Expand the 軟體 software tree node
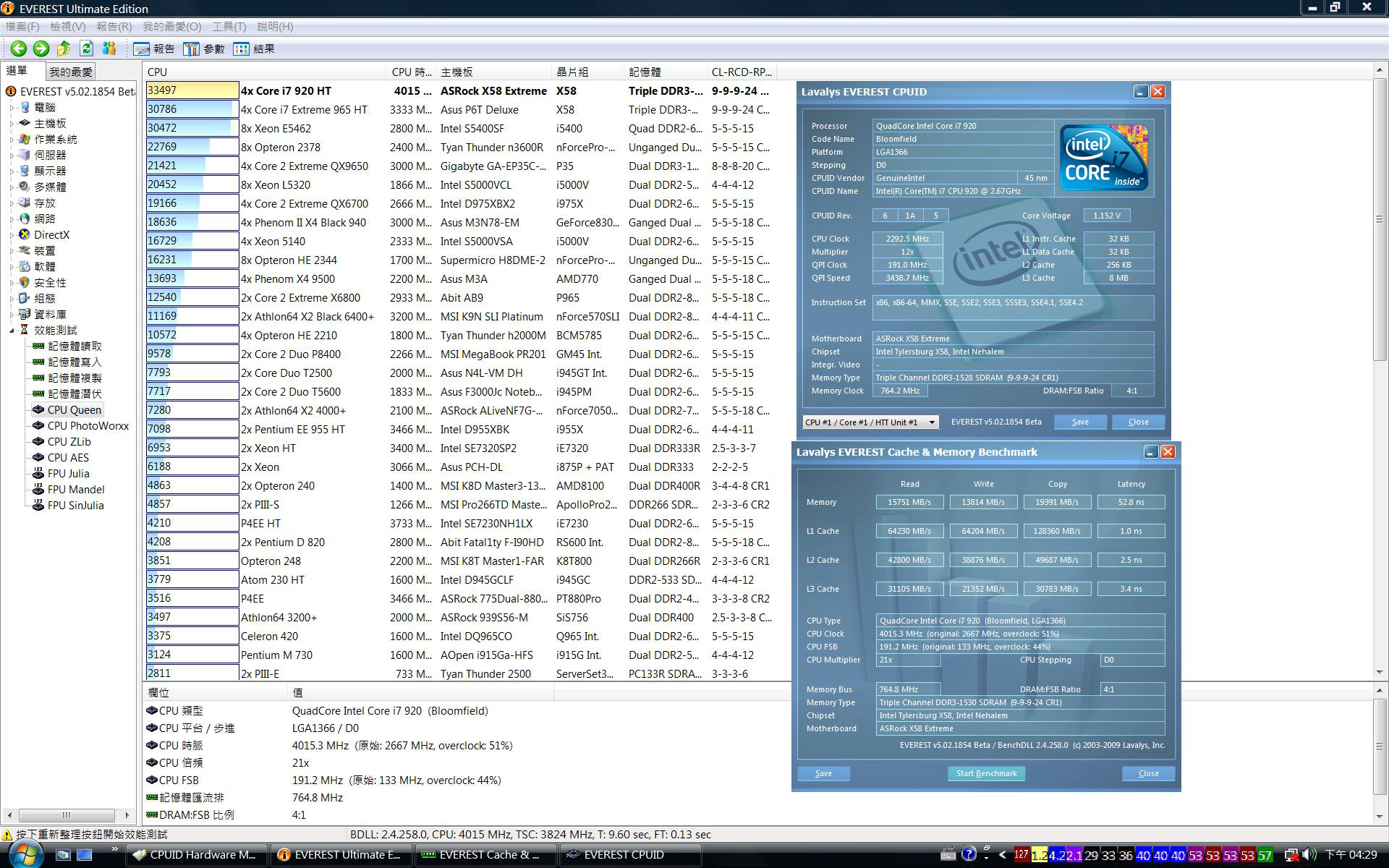This screenshot has height=868, width=1389. (12, 266)
